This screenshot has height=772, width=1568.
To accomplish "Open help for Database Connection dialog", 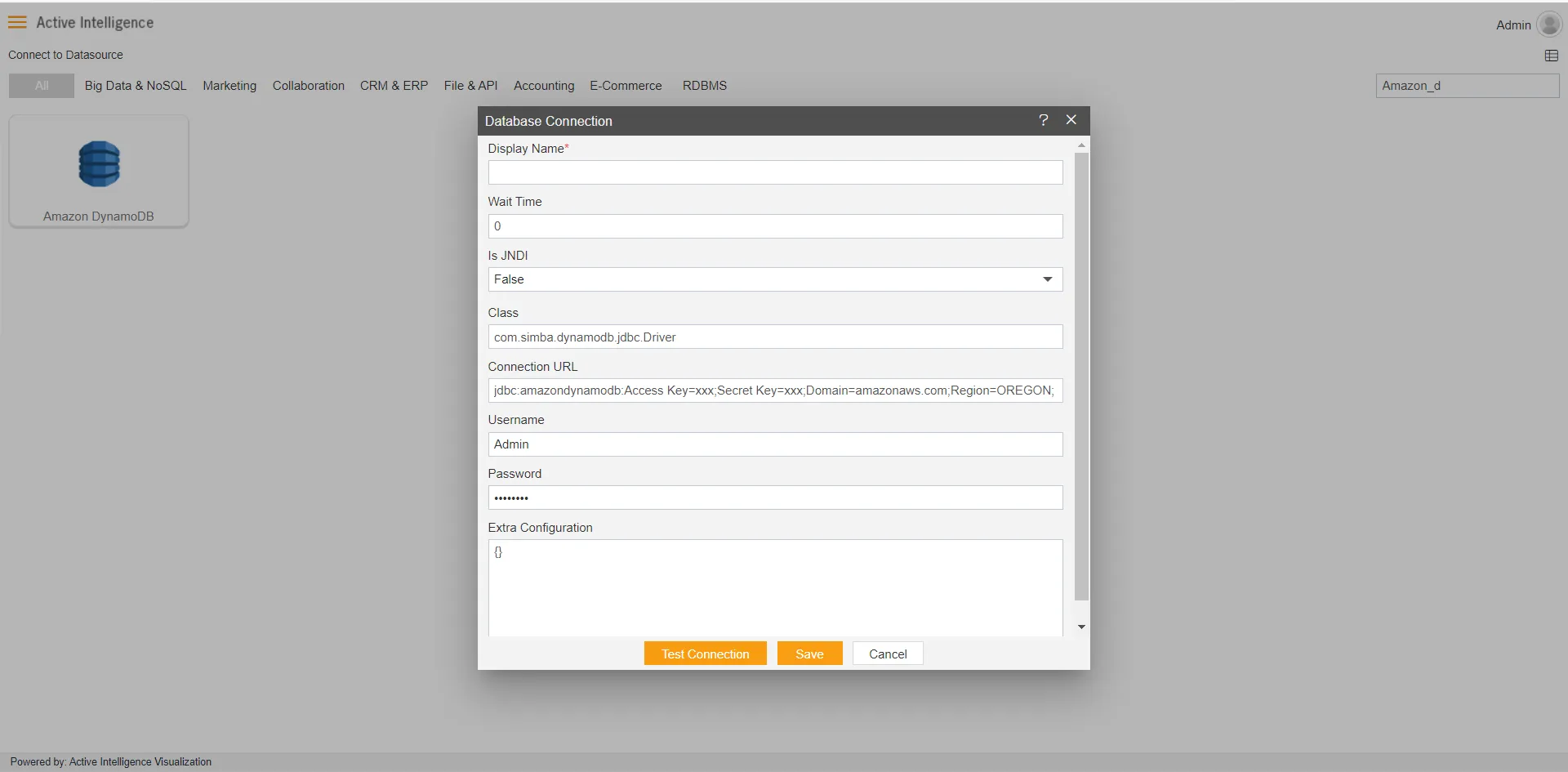I will 1043,120.
